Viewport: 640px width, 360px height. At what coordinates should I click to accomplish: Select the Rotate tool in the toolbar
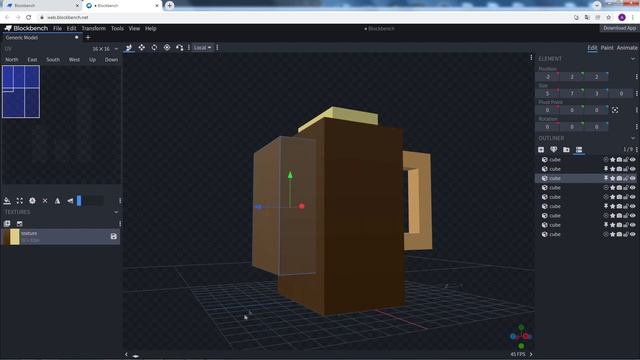[x=154, y=48]
